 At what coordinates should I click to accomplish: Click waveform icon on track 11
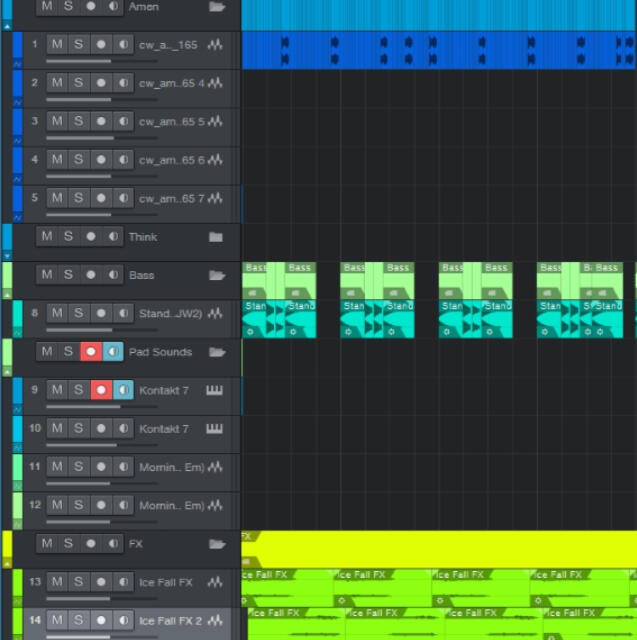215,467
